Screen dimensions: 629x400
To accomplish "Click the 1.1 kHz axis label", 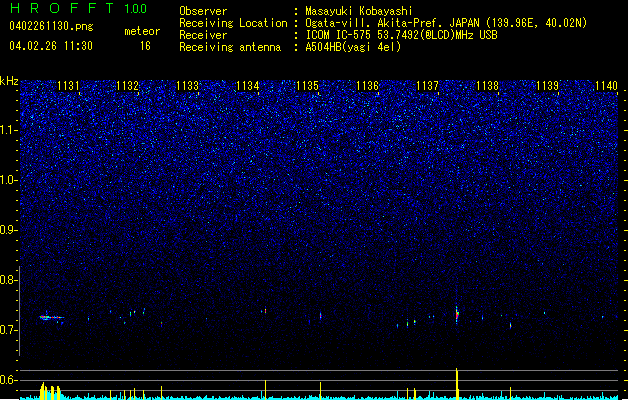I will [x=9, y=130].
